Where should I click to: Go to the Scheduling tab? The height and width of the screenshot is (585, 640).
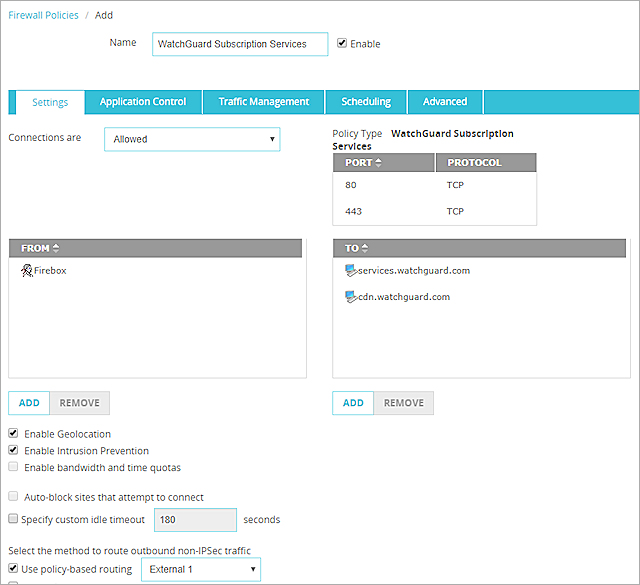coord(366,102)
